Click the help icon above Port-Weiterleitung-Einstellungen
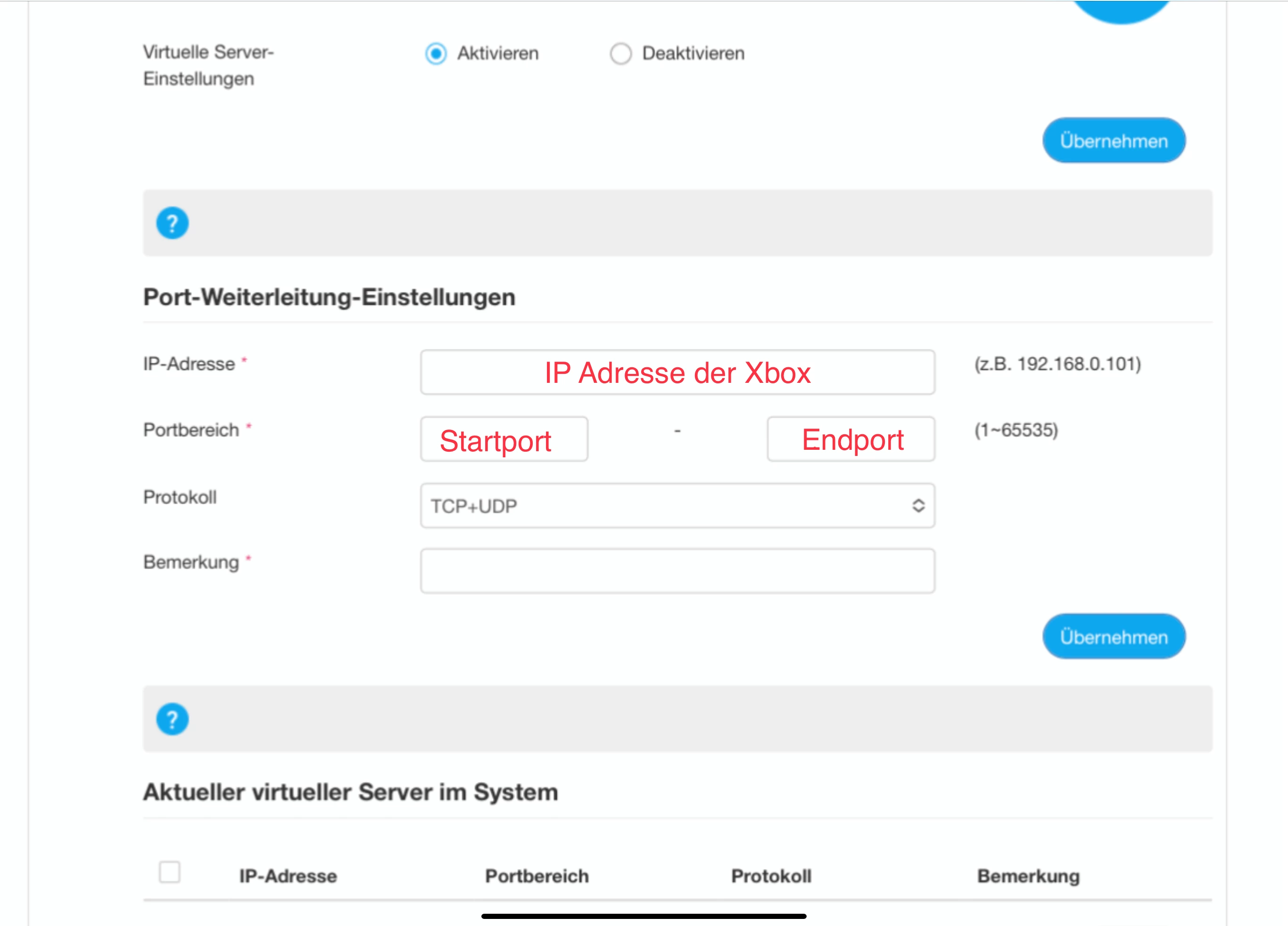 172,223
